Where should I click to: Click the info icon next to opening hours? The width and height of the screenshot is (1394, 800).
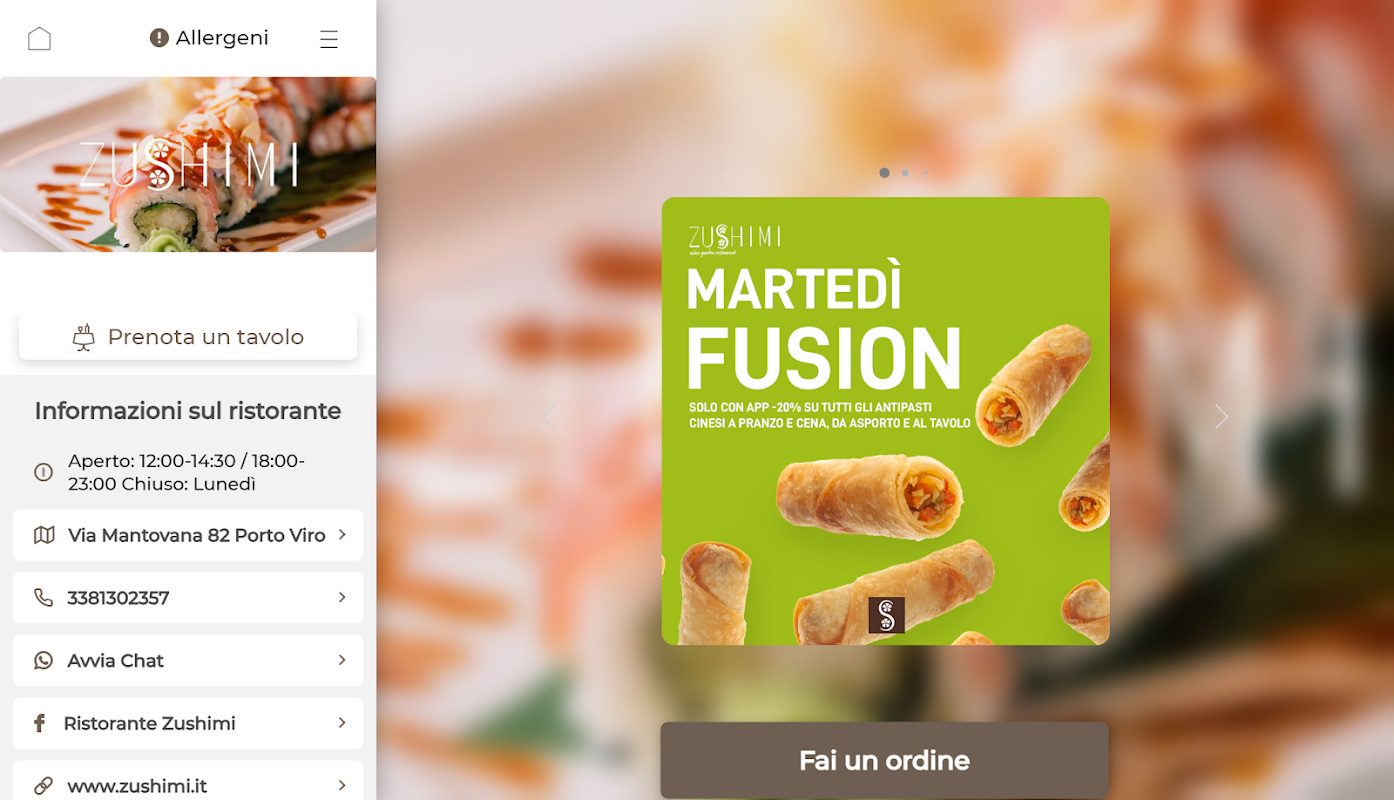(43, 472)
